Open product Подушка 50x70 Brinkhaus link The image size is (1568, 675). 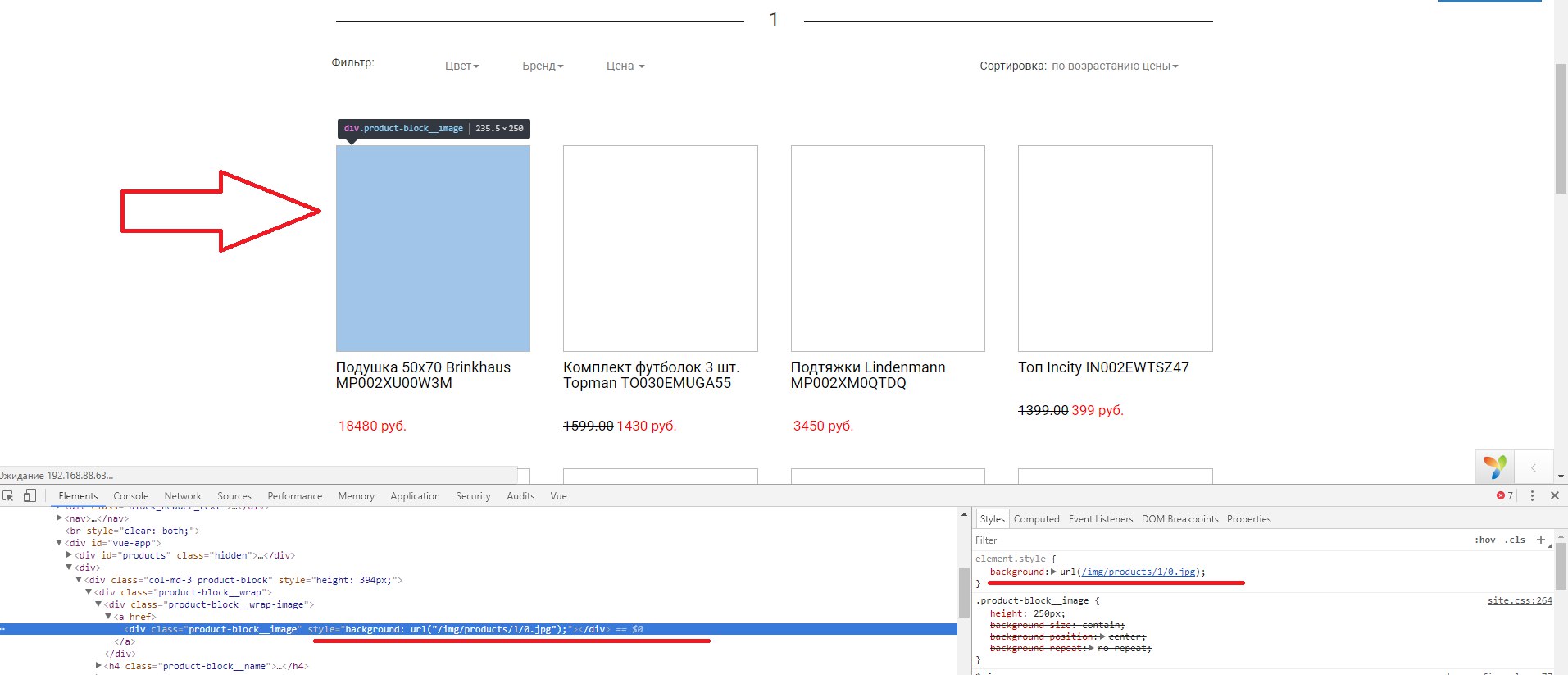(423, 375)
